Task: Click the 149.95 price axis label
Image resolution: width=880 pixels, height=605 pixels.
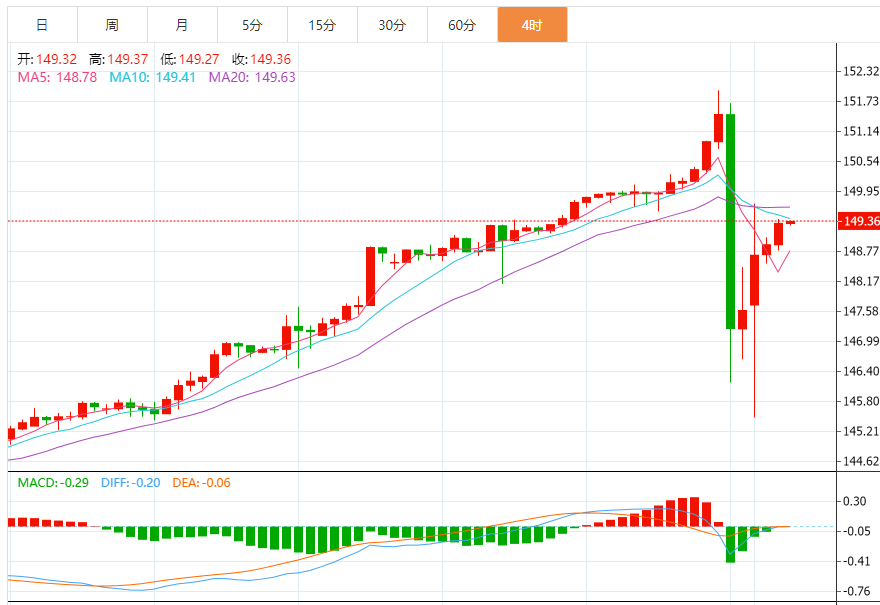Action: [x=861, y=191]
